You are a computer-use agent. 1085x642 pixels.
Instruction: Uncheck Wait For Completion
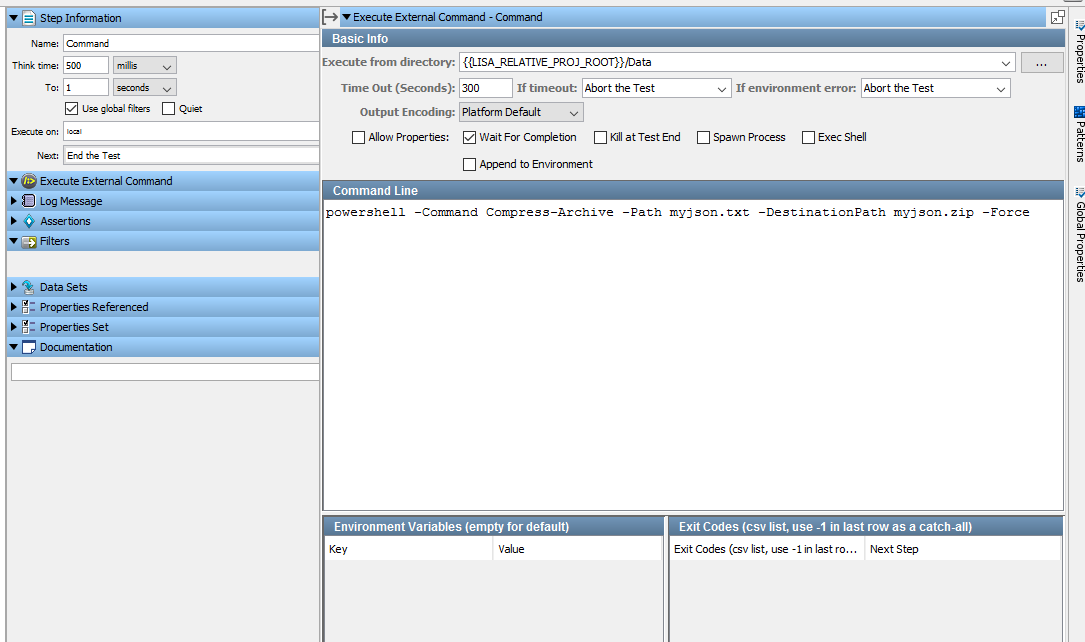point(469,138)
